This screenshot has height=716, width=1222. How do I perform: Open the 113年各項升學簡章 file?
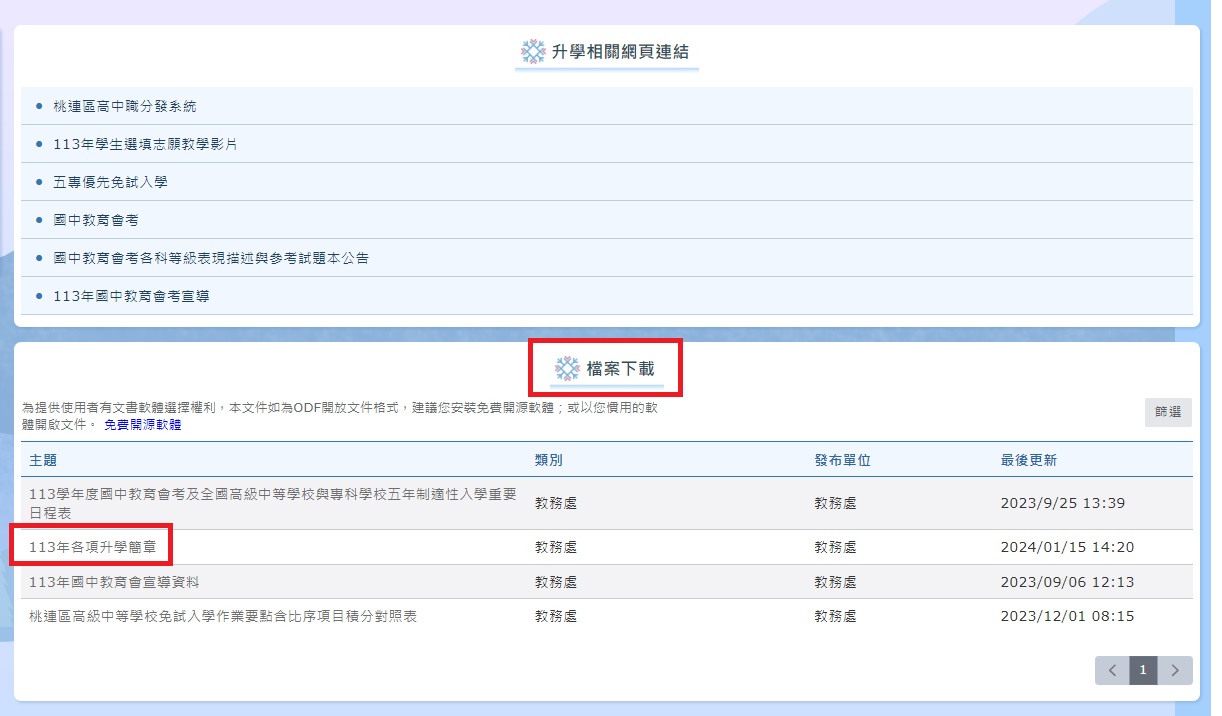coord(92,547)
